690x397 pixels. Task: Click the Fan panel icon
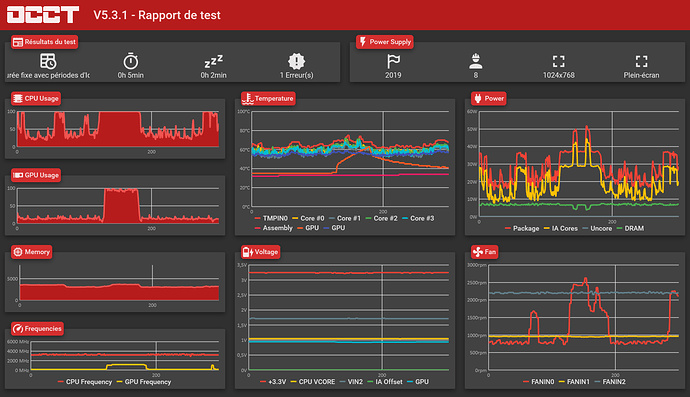coord(478,252)
